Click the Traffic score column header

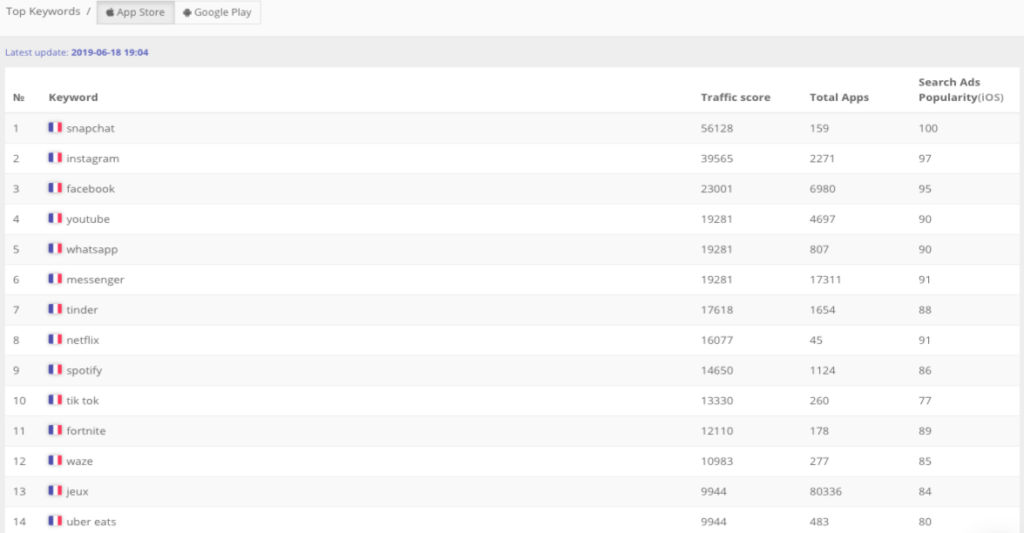coord(735,97)
